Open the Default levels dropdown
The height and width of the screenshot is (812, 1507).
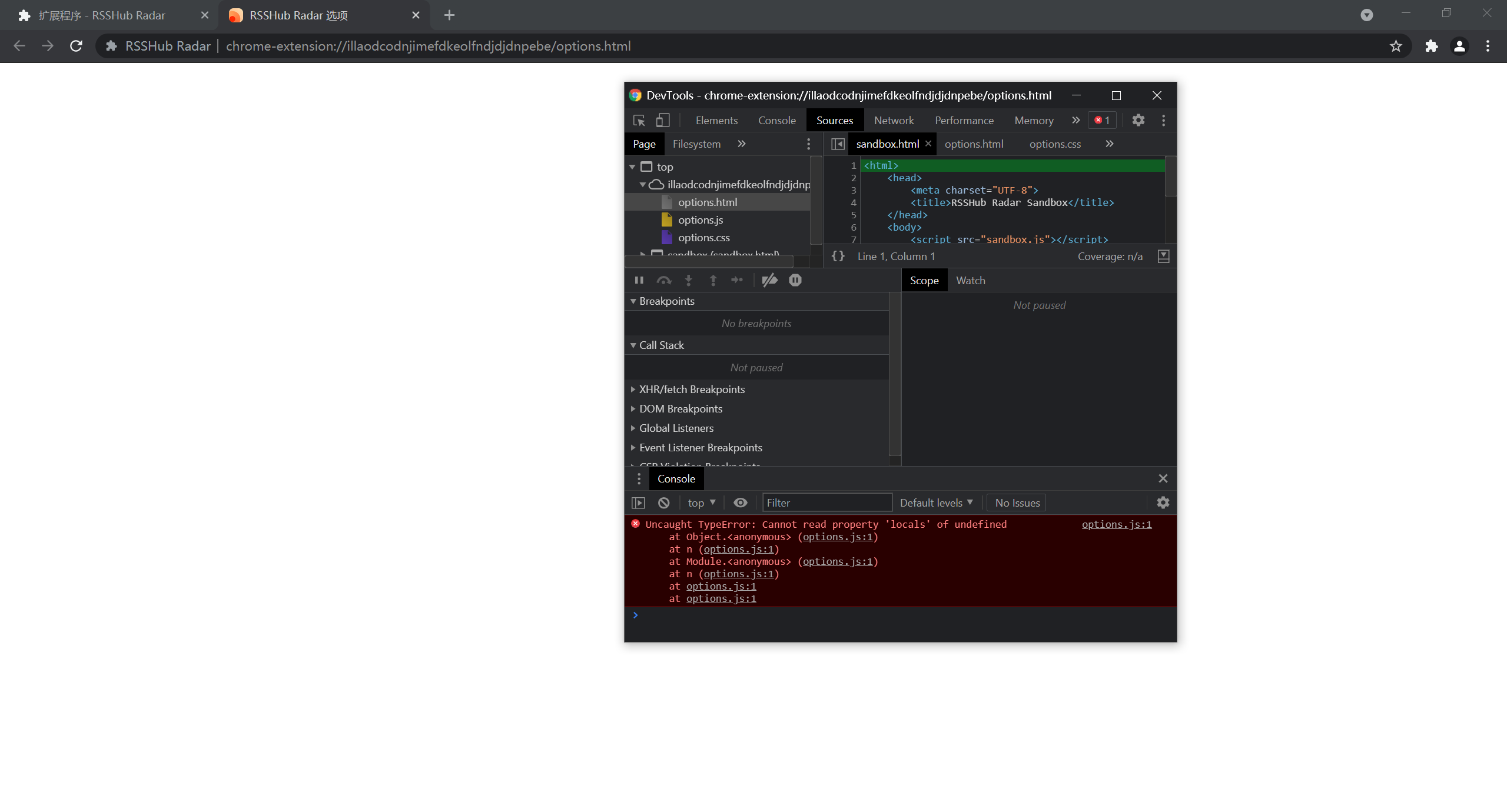point(936,502)
